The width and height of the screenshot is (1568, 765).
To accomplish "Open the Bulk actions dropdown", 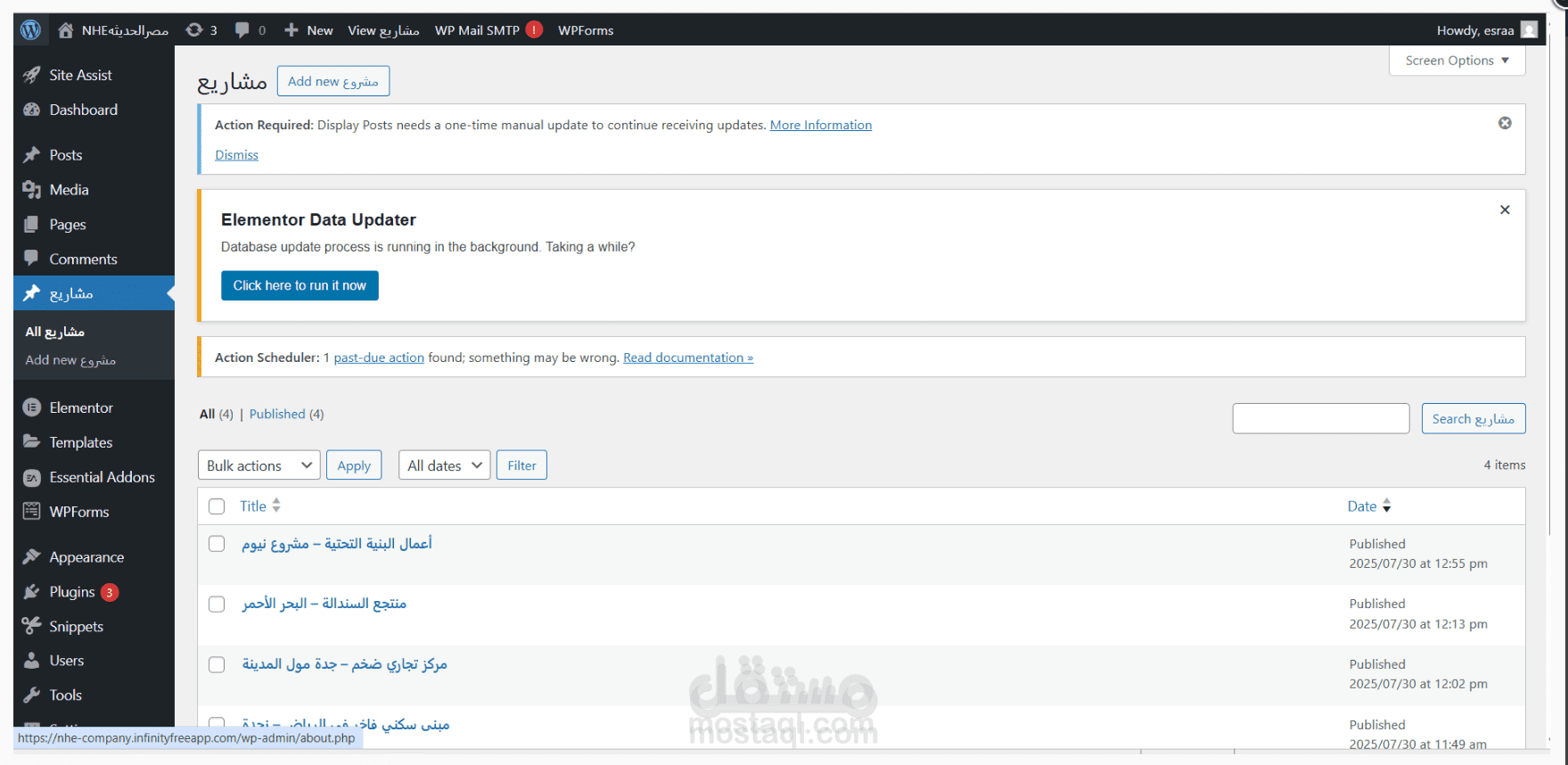I will click(259, 465).
